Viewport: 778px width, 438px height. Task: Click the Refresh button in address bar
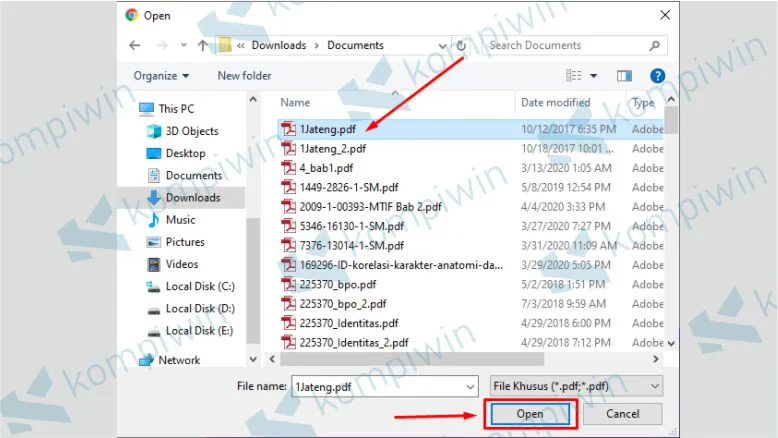point(461,45)
